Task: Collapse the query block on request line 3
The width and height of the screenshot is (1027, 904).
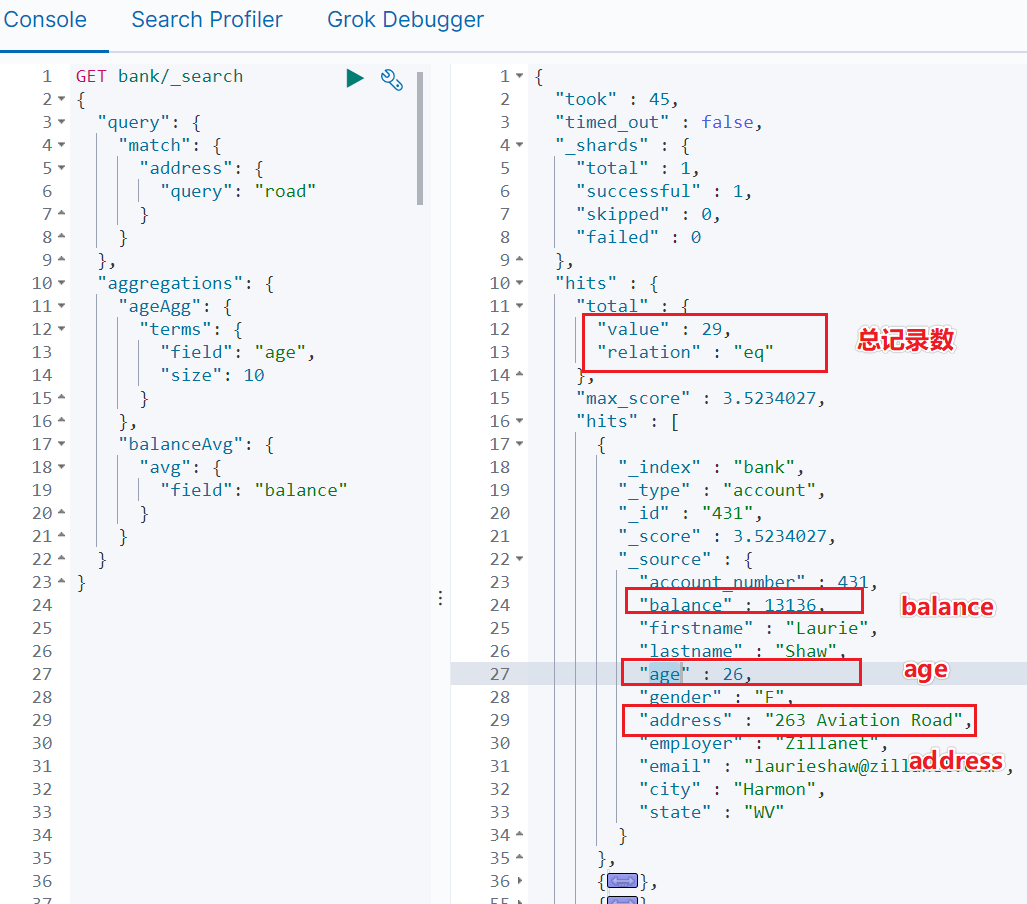Action: coord(62,122)
